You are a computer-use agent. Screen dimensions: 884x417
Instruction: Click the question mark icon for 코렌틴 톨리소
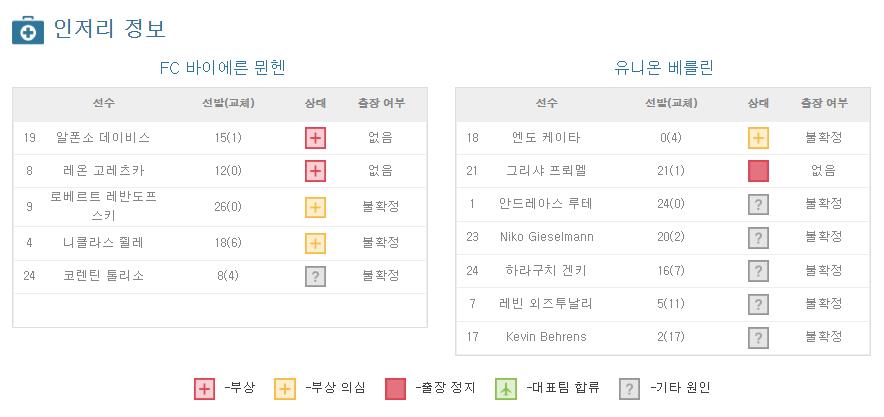tap(316, 276)
